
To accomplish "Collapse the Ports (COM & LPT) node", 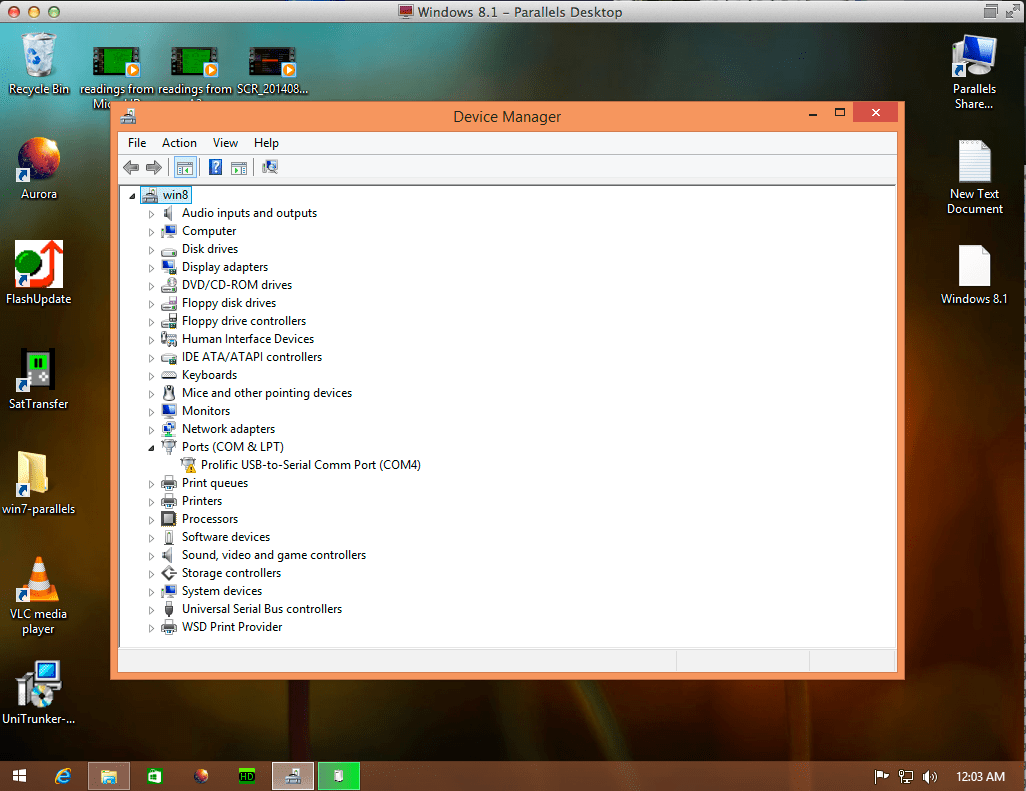I will [151, 448].
